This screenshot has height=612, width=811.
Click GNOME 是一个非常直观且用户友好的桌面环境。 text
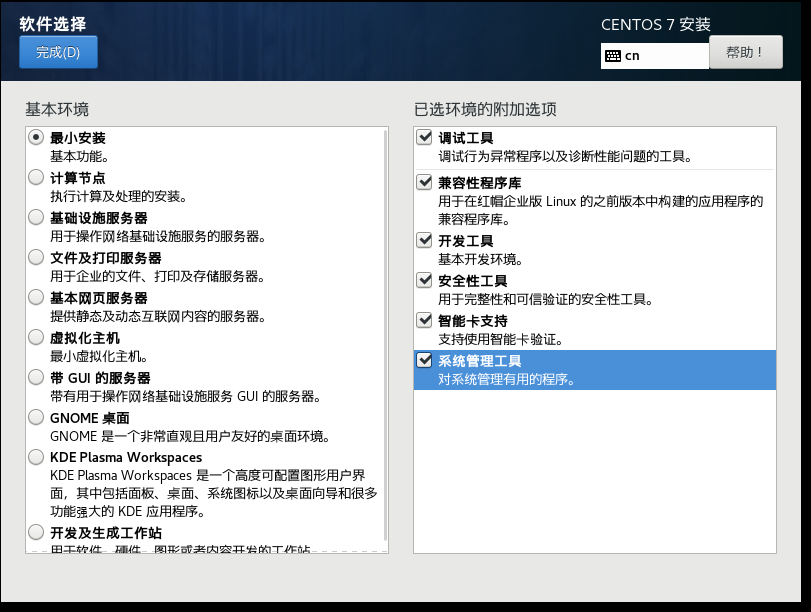click(x=190, y=436)
